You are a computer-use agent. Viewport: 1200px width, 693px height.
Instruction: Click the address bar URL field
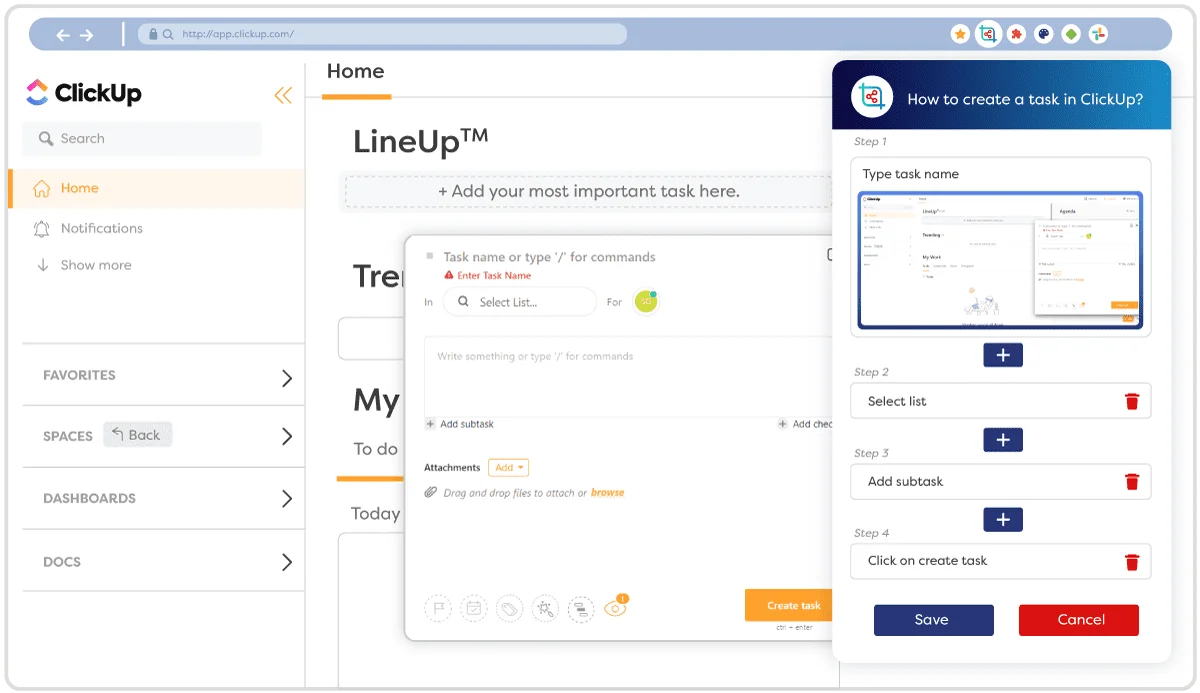click(x=382, y=34)
